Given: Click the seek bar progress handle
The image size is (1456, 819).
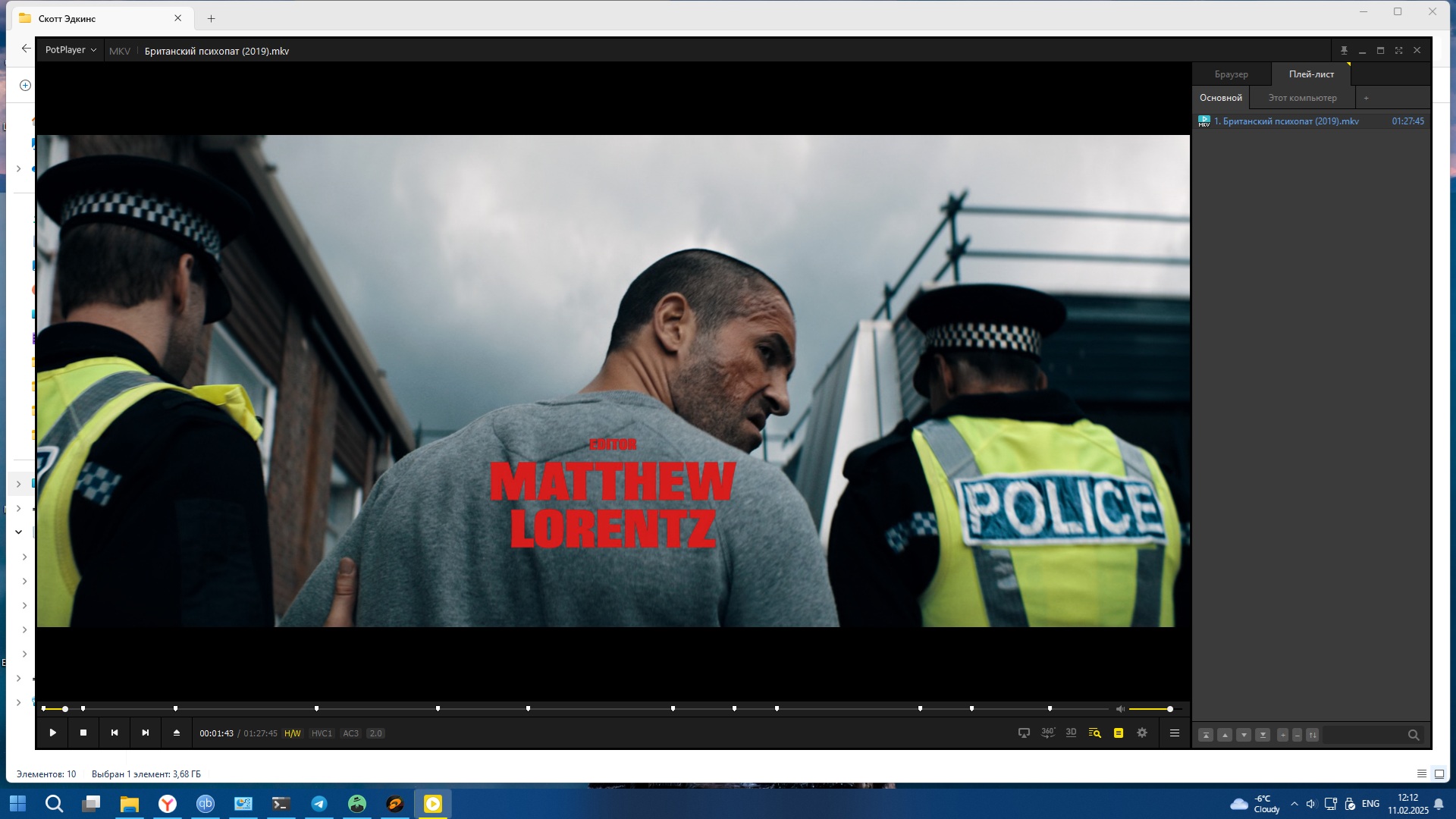Looking at the screenshot, I should coord(65,709).
